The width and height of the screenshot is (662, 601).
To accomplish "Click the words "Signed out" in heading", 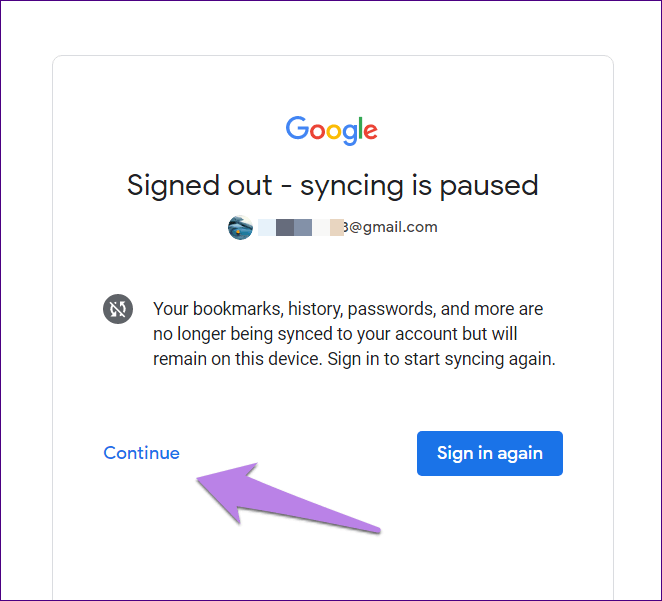I will pos(199,185).
